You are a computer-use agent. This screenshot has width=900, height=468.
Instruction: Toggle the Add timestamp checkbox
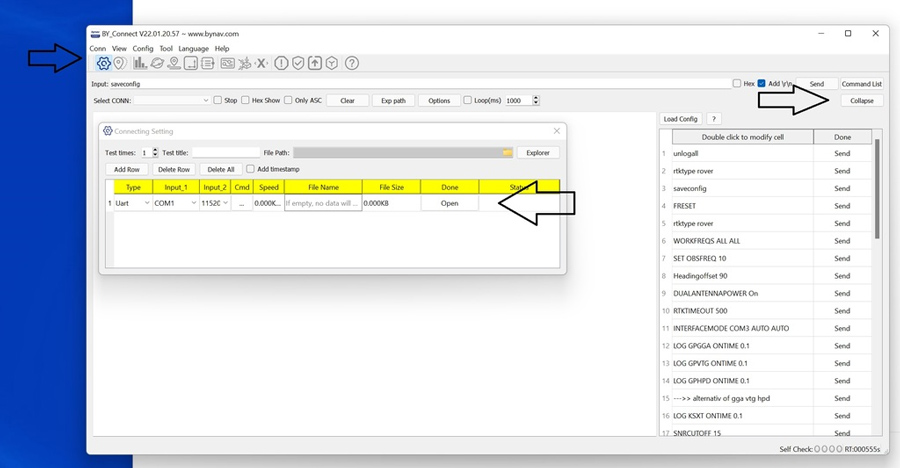coord(251,170)
